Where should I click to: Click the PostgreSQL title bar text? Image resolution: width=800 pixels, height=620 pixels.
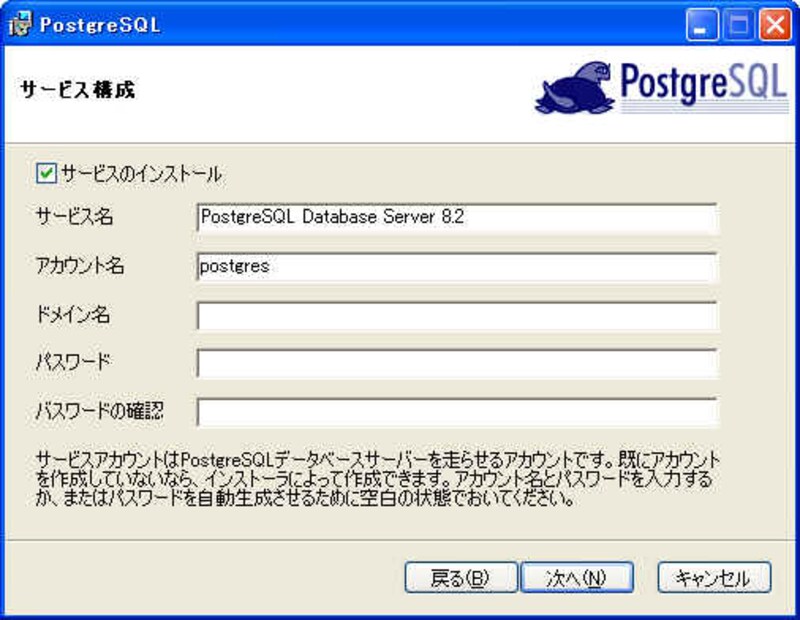click(x=100, y=25)
